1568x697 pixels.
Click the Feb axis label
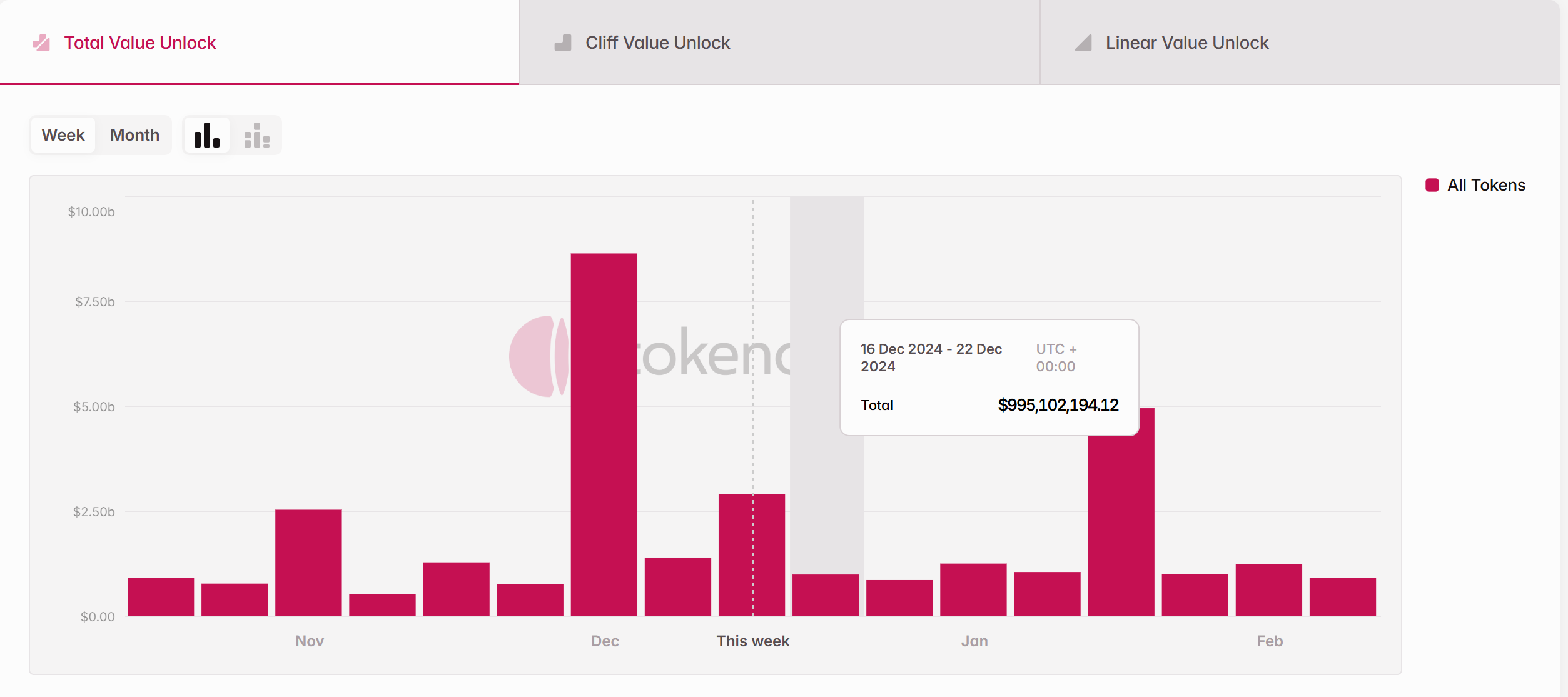(x=1270, y=641)
